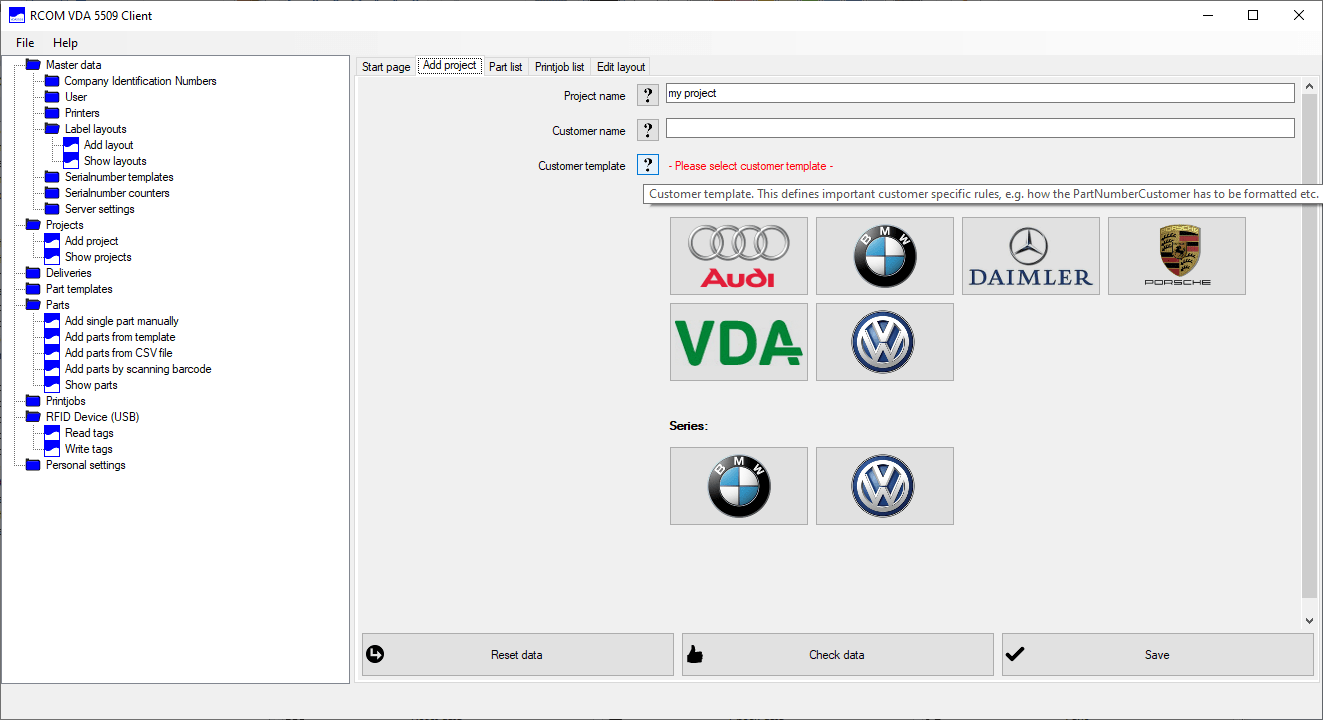1323x720 pixels.
Task: Open Add parts from CSV file
Action: [118, 353]
